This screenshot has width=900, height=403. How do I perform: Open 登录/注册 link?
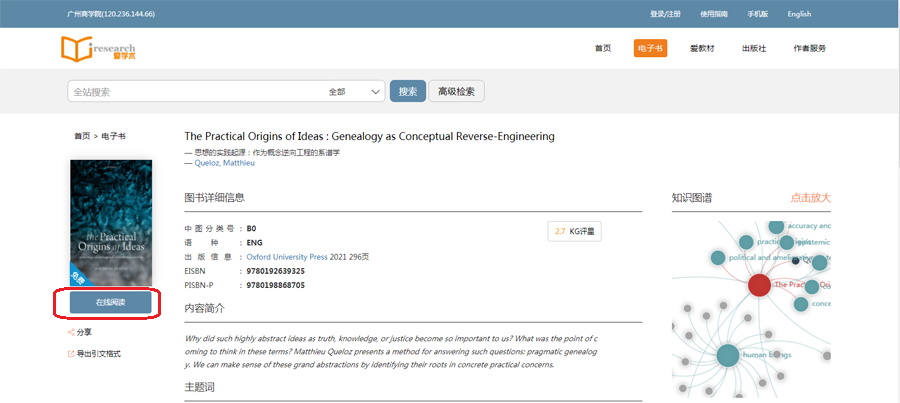tap(665, 14)
